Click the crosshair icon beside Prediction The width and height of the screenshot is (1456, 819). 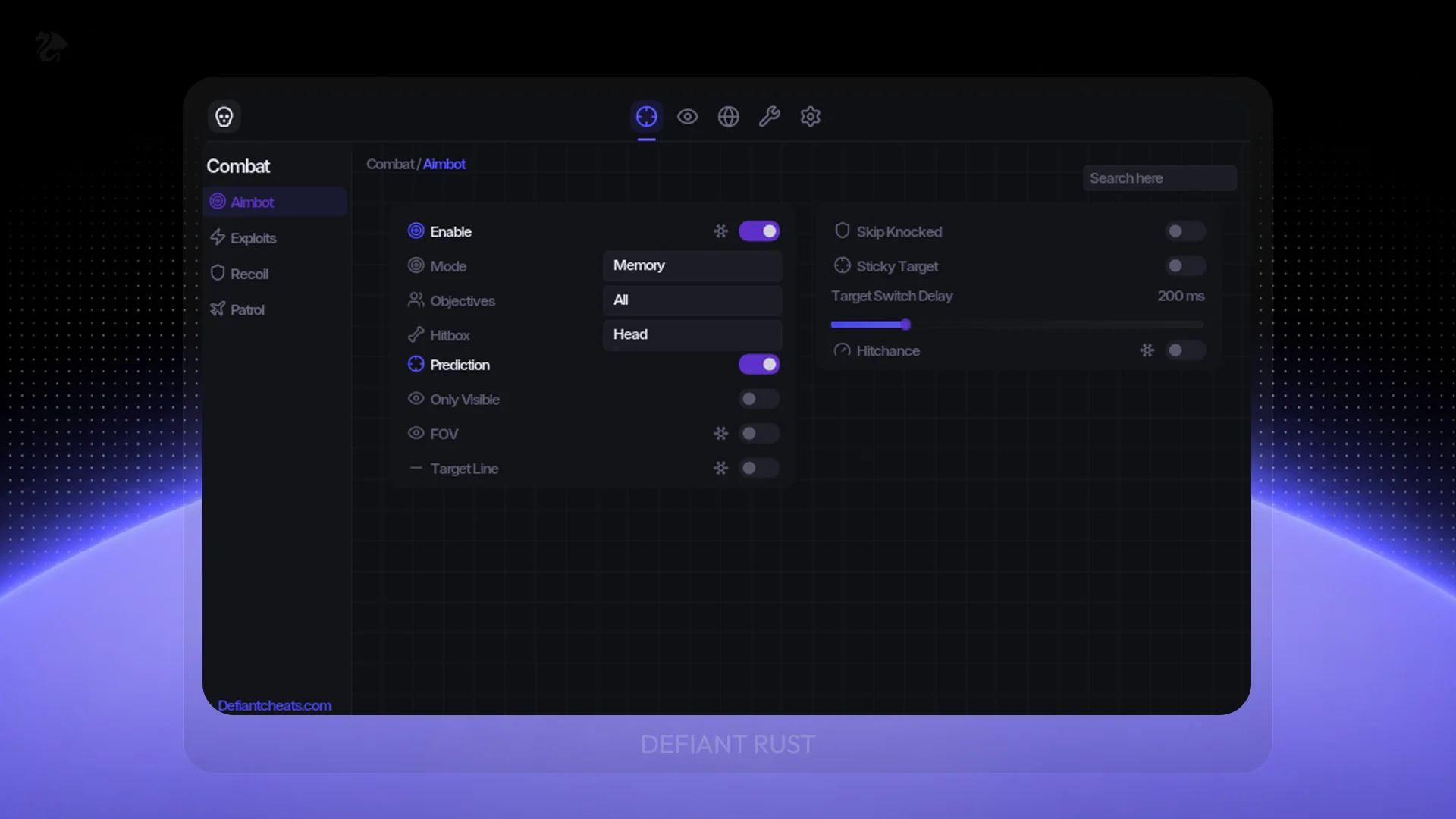pos(416,364)
